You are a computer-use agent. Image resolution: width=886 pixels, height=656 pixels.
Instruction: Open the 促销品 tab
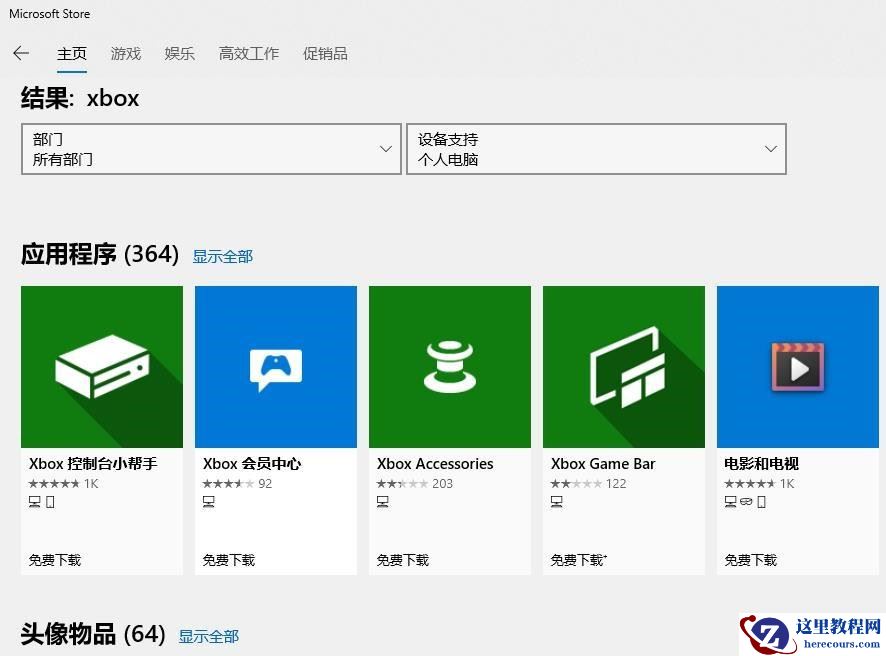point(325,54)
